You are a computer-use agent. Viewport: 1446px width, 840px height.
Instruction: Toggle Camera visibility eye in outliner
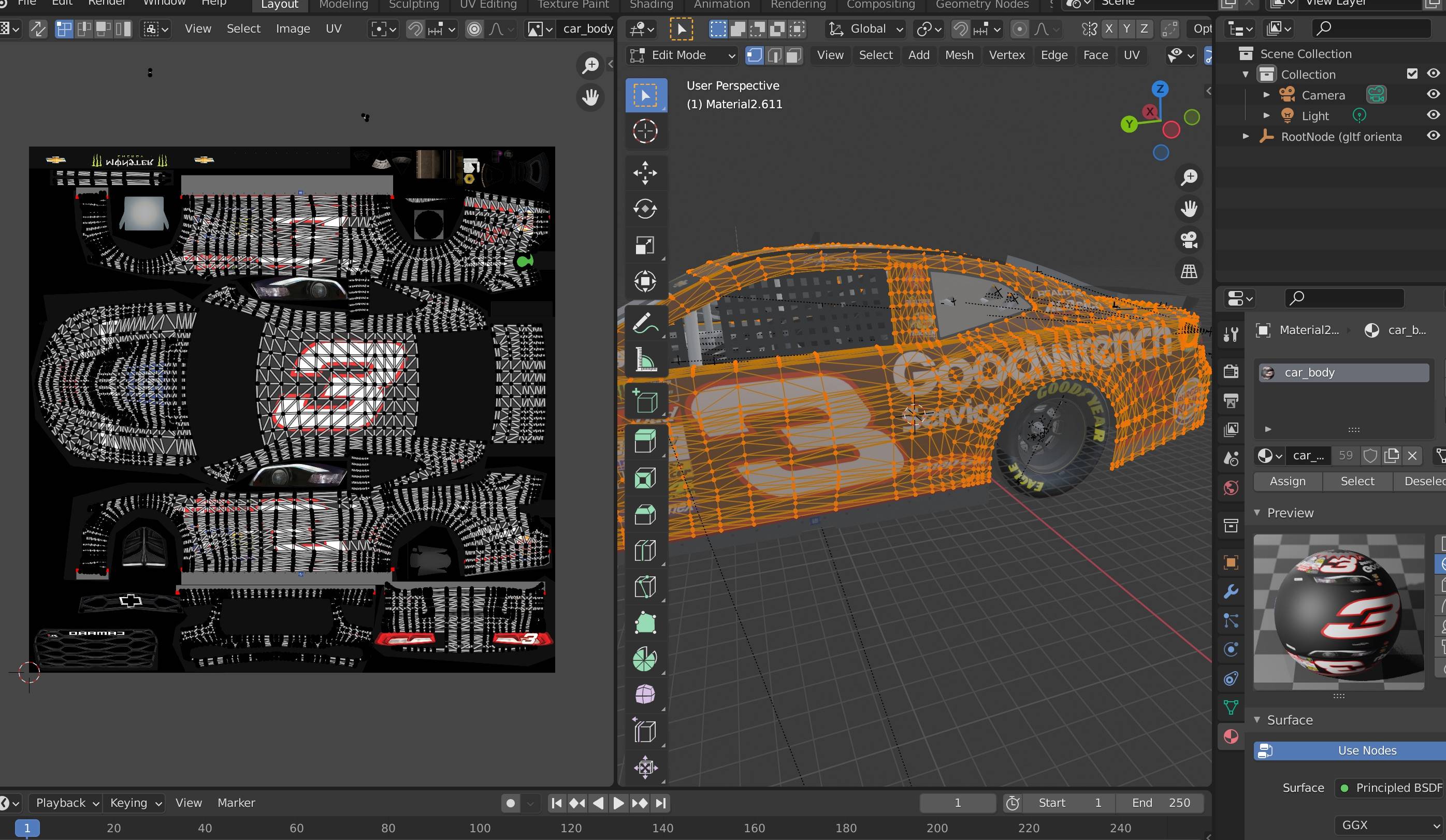point(1433,94)
